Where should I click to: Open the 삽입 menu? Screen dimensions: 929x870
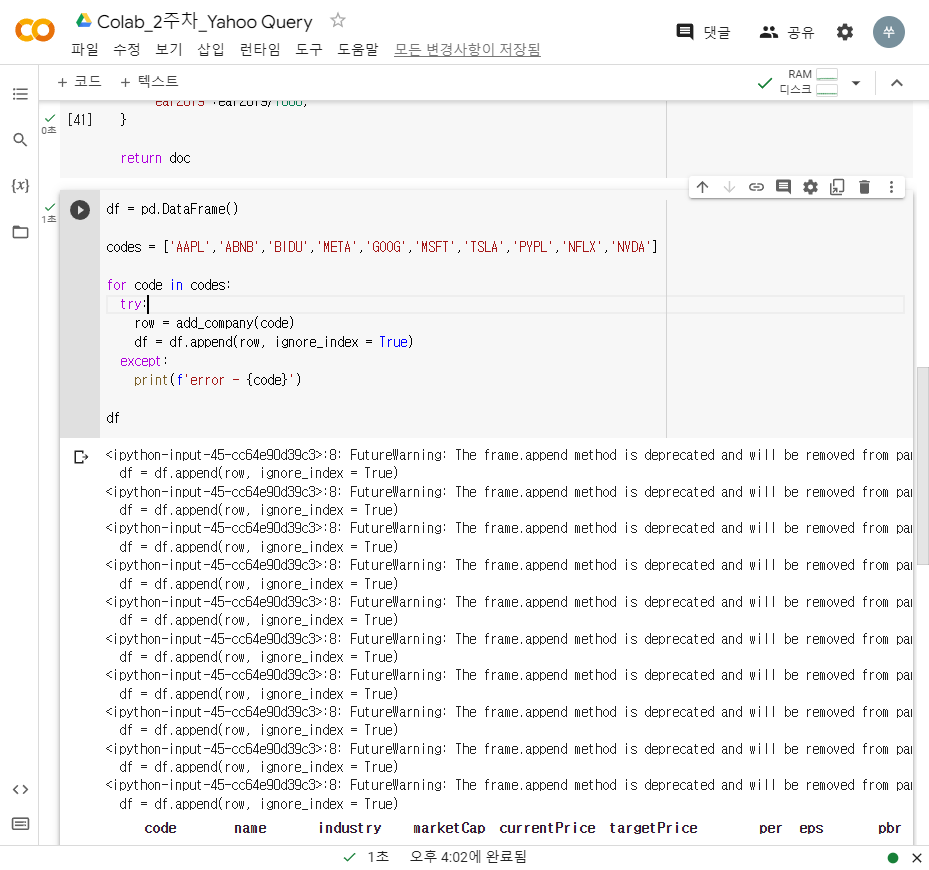210,49
